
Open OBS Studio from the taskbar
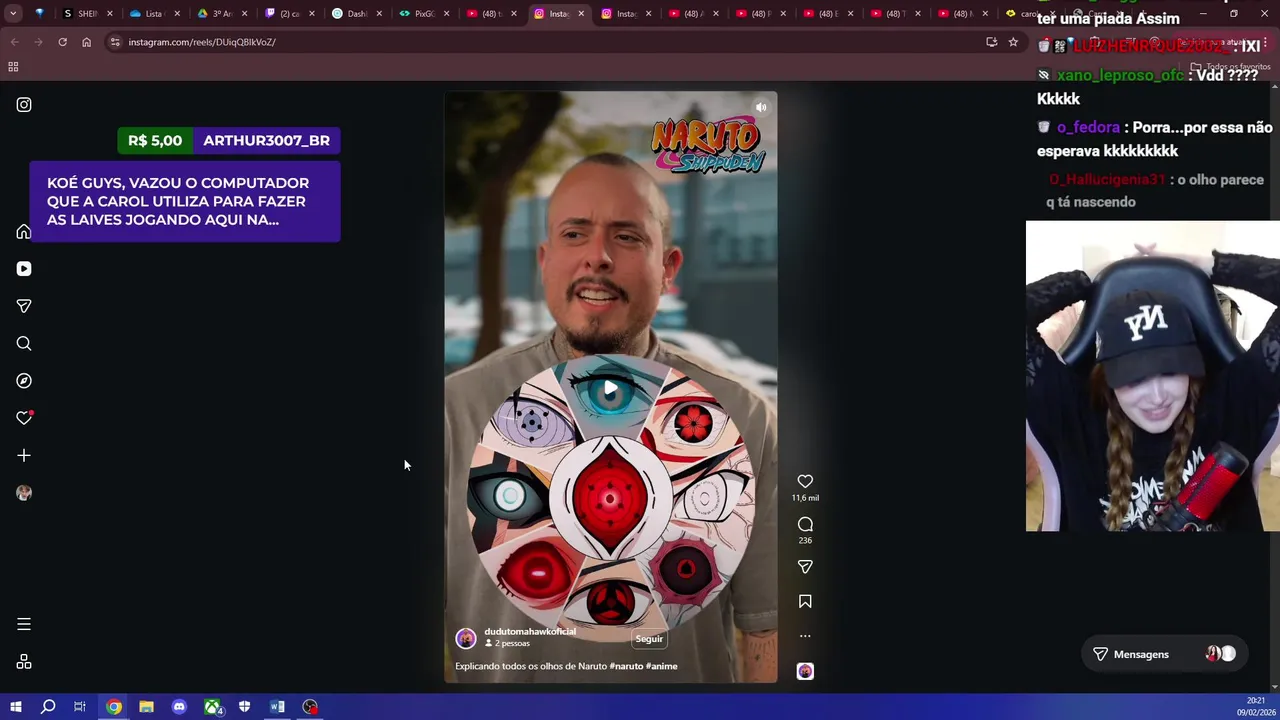[311, 707]
